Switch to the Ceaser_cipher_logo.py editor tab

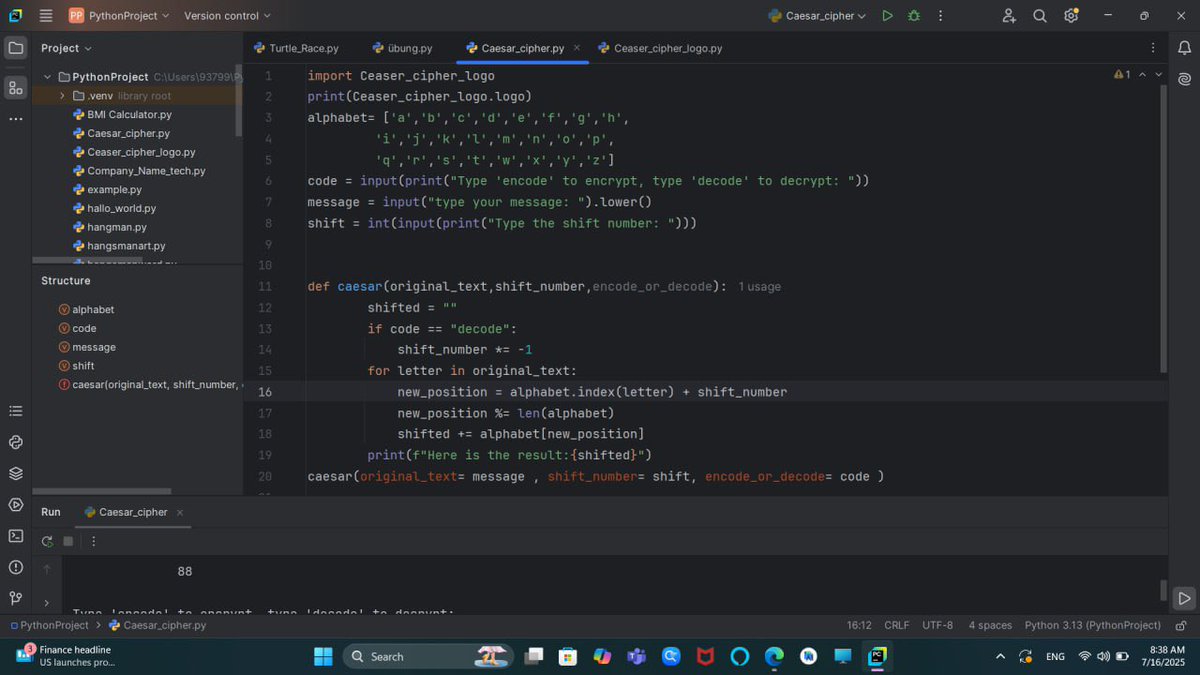coord(660,48)
